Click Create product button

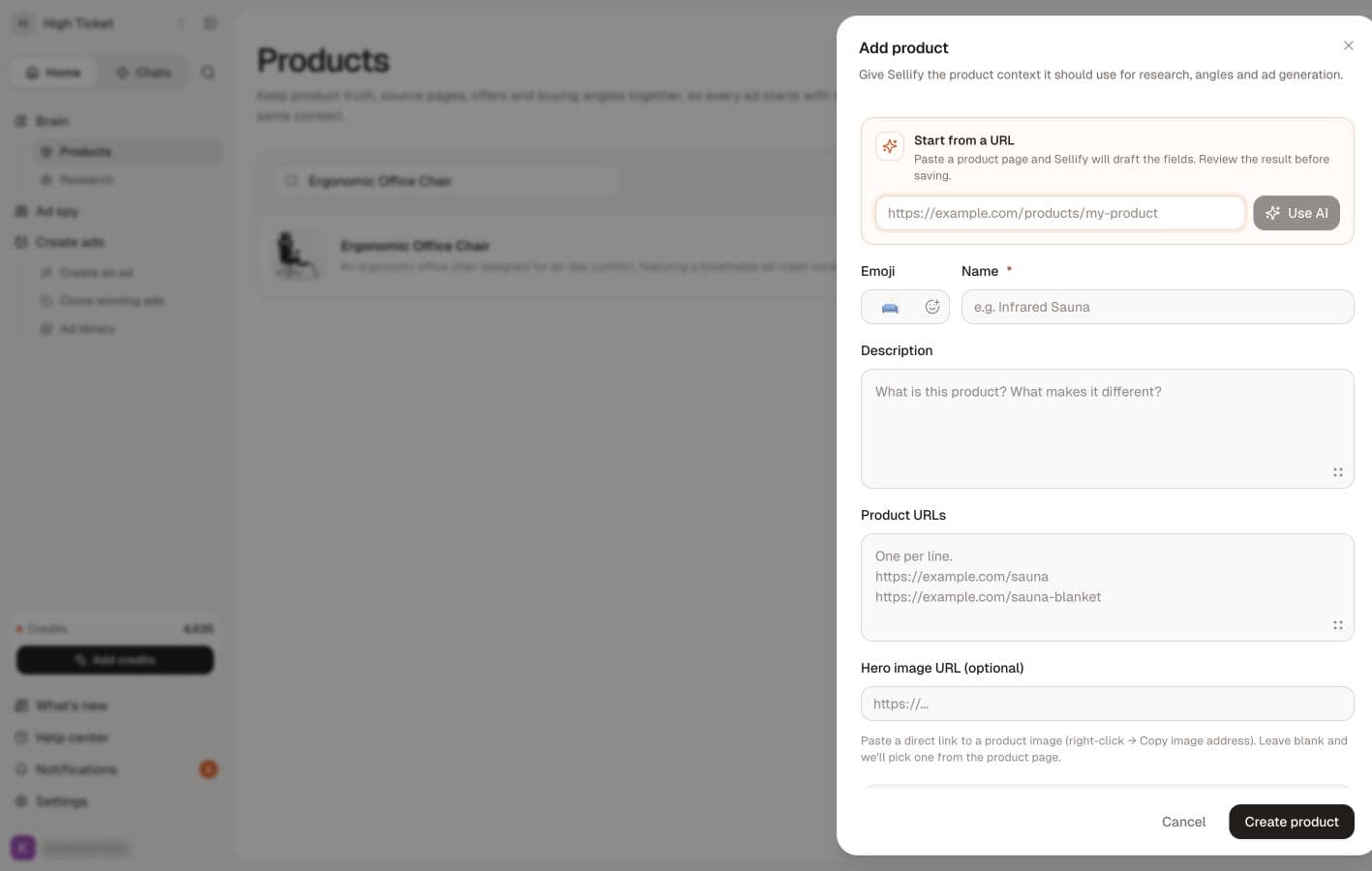[1291, 822]
